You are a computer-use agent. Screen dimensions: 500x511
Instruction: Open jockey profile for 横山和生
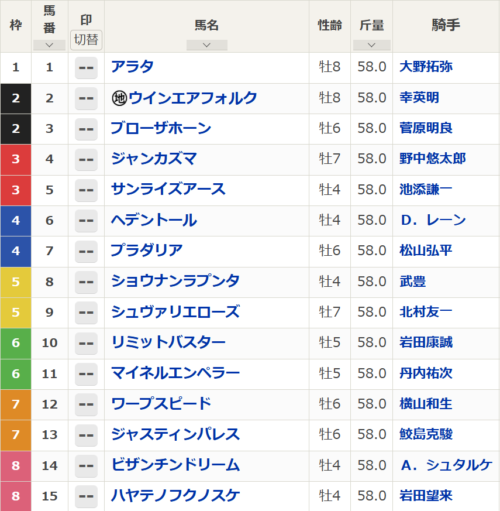426,404
